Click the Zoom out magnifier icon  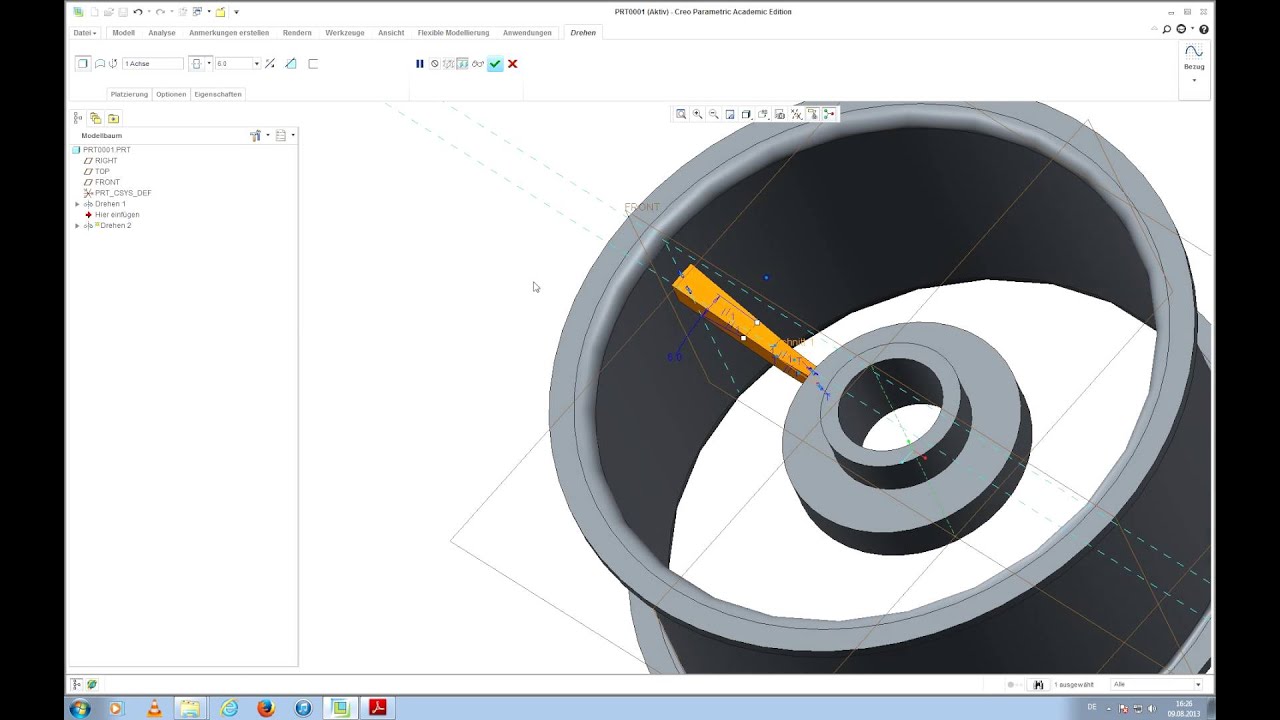[714, 114]
